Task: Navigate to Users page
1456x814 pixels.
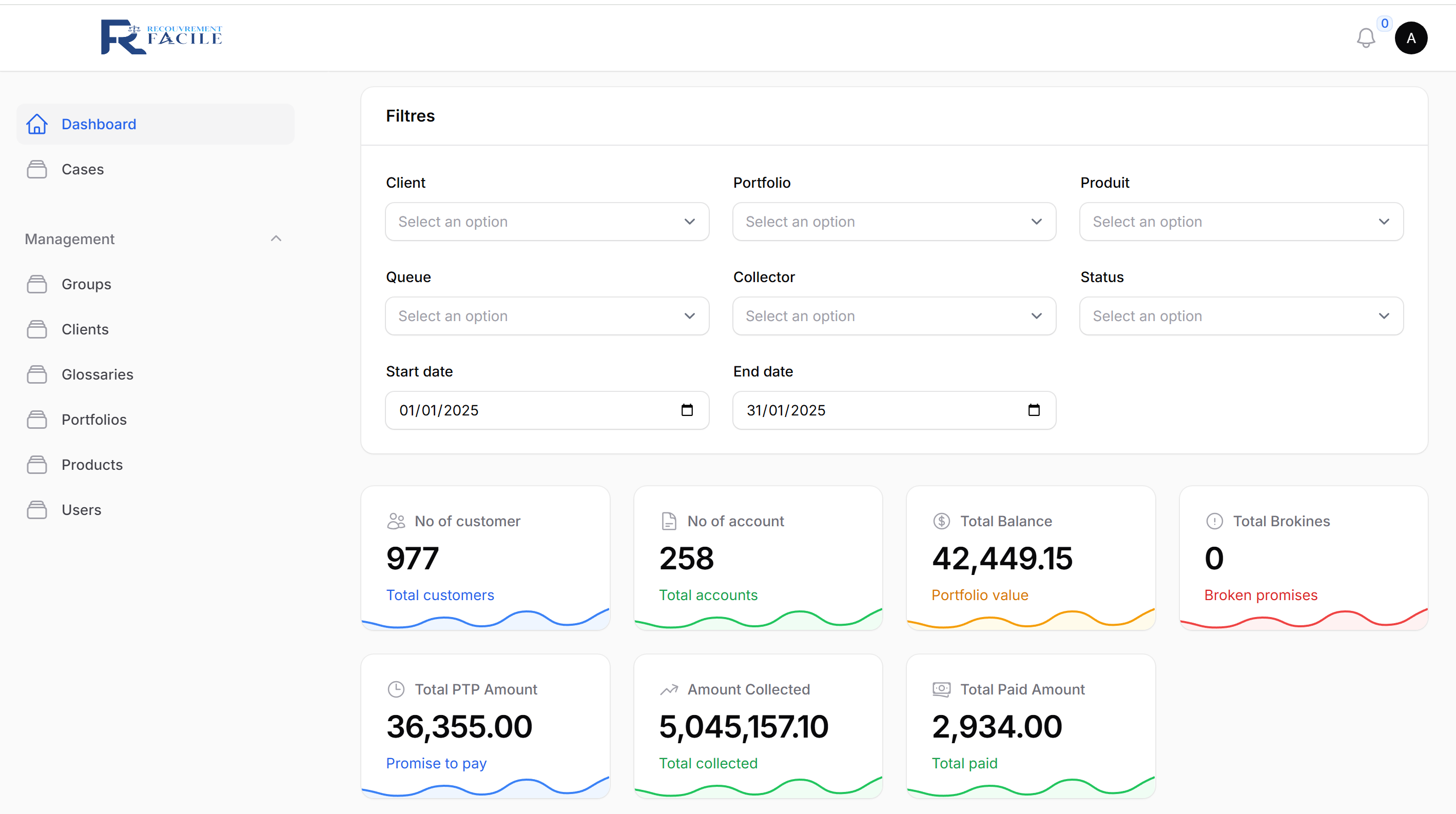Action: [82, 510]
